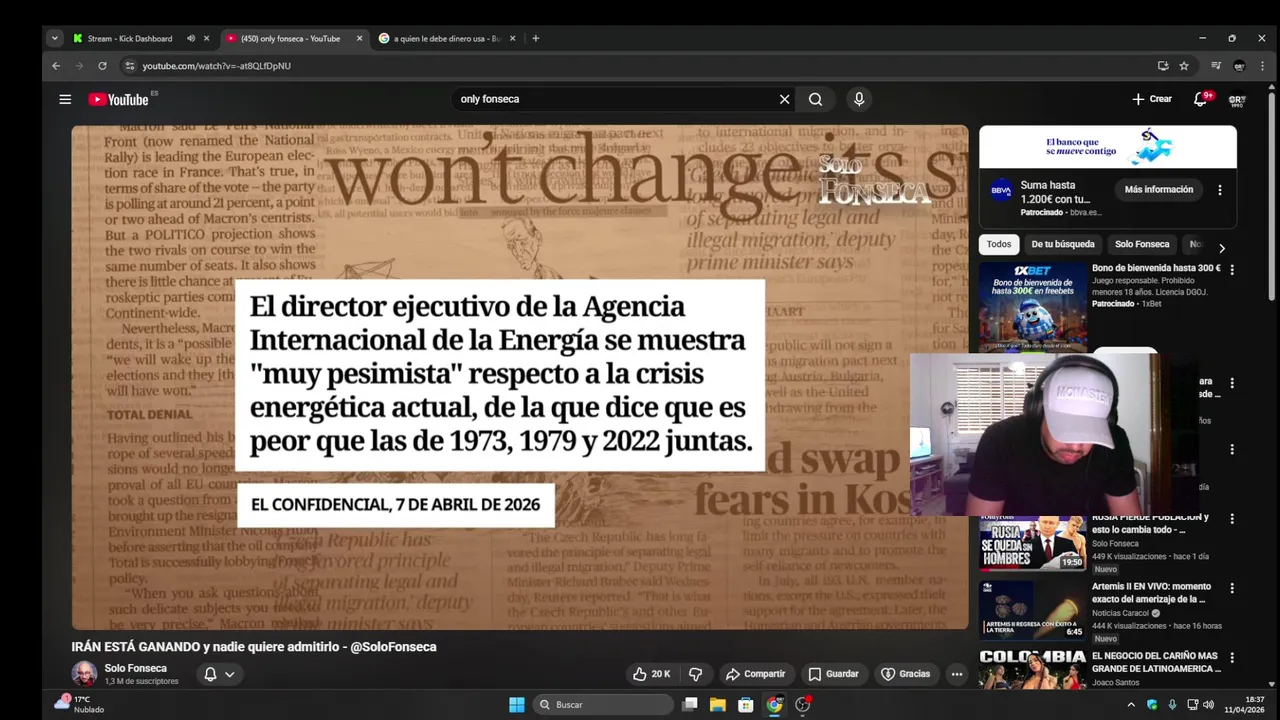This screenshot has width=1280, height=720.
Task: Open the 1xBet ad thumbnail
Action: pyautogui.click(x=1033, y=306)
